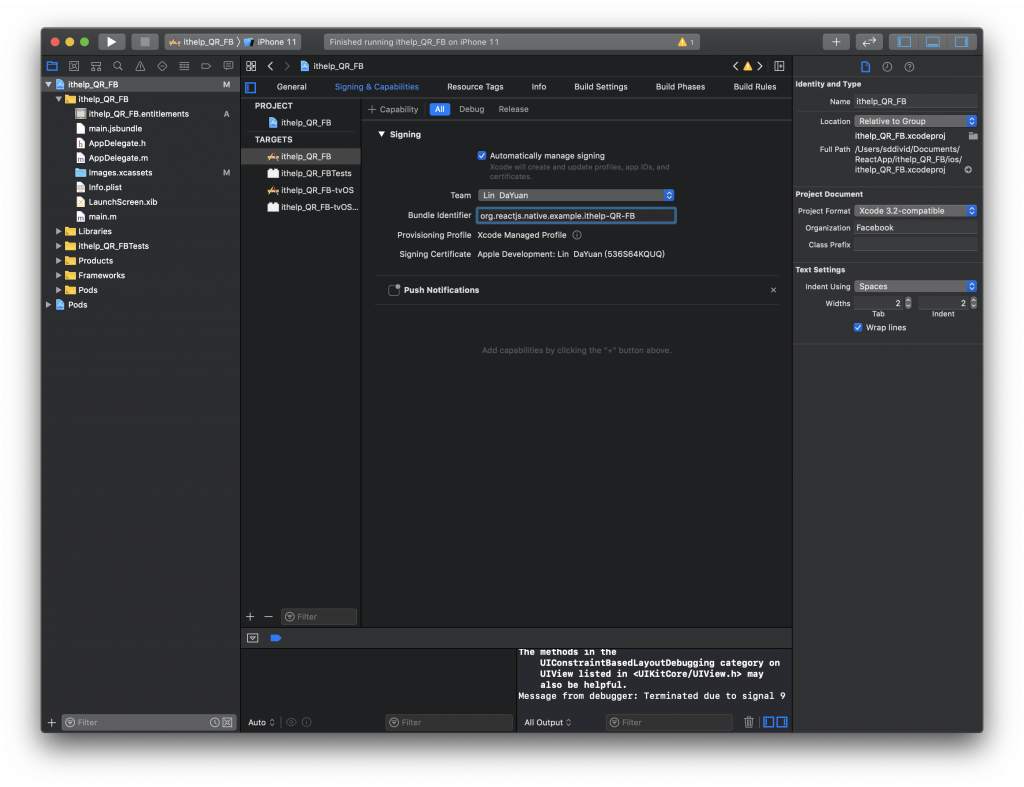Toggle recent files filter in navigator
1024x787 pixels.
(214, 722)
